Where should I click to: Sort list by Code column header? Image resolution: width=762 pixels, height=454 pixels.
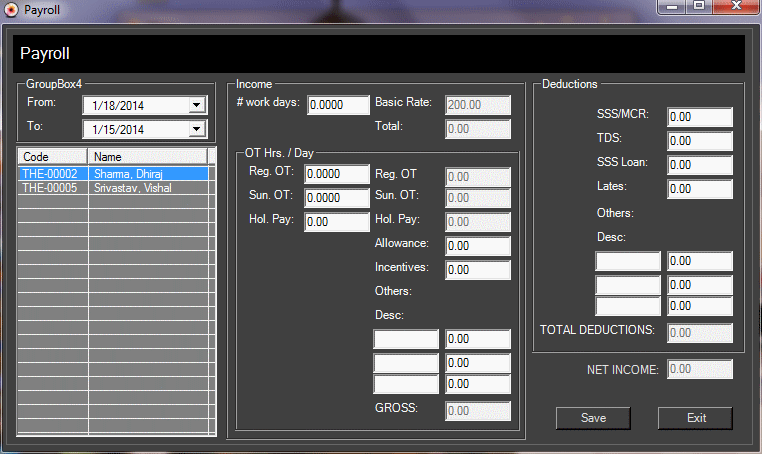pyautogui.click(x=53, y=157)
